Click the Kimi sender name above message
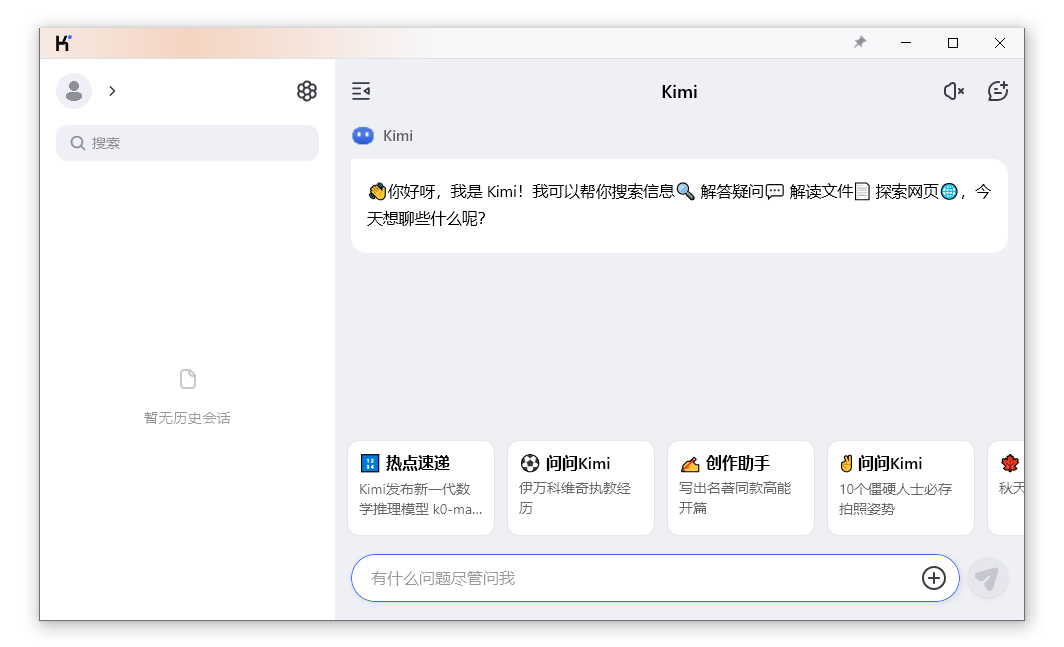The height and width of the screenshot is (647, 1064). pyautogui.click(x=398, y=136)
